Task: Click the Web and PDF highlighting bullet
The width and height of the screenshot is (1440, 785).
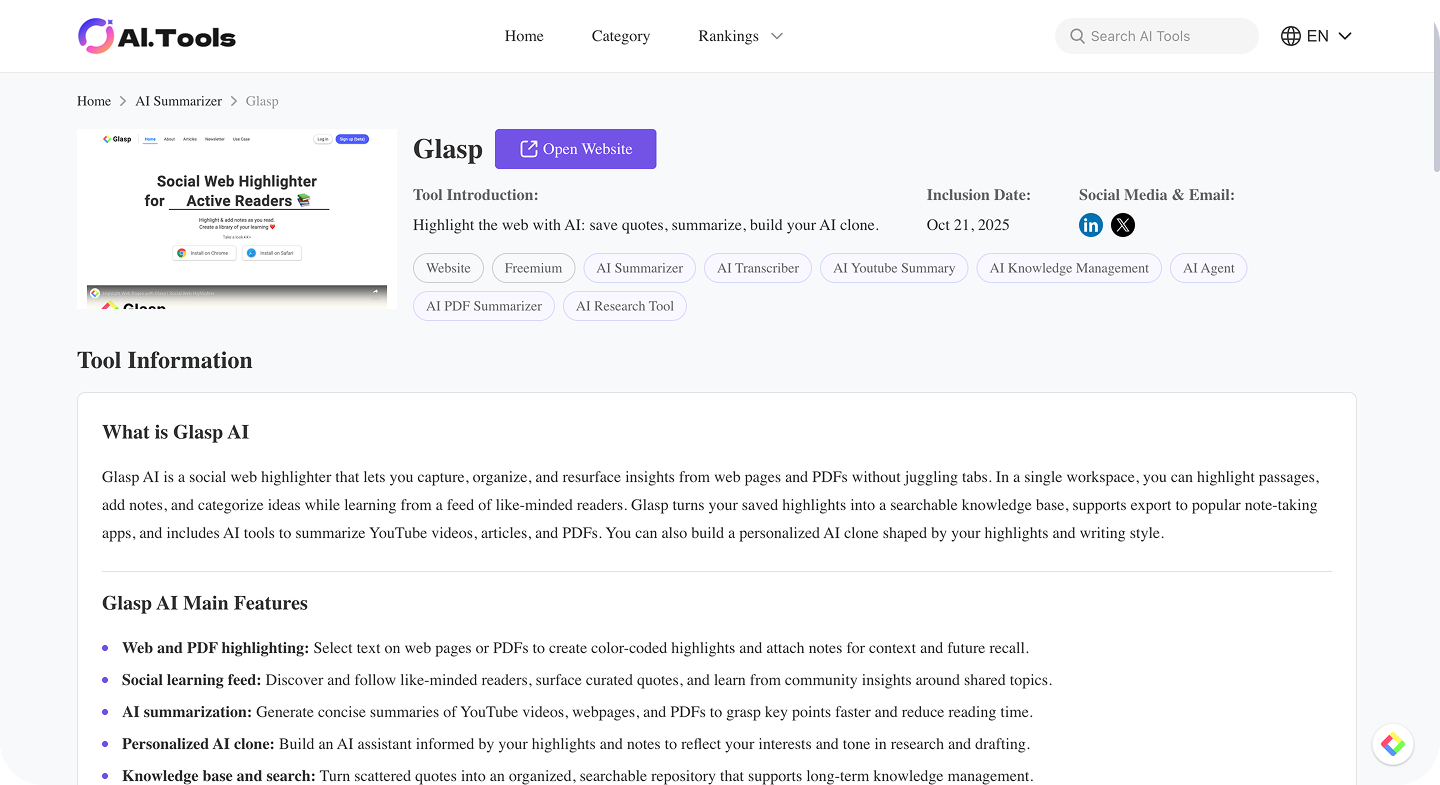Action: tap(575, 648)
